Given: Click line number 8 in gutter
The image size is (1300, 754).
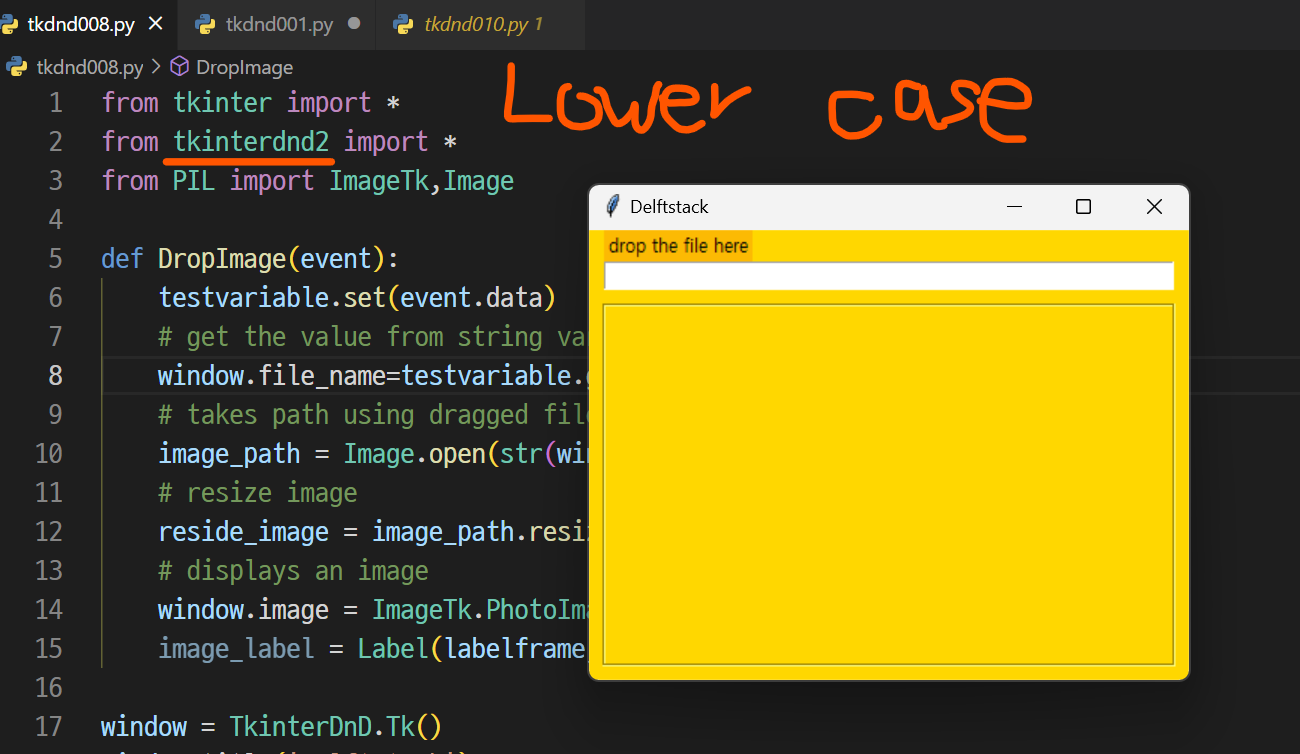Looking at the screenshot, I should click(55, 376).
